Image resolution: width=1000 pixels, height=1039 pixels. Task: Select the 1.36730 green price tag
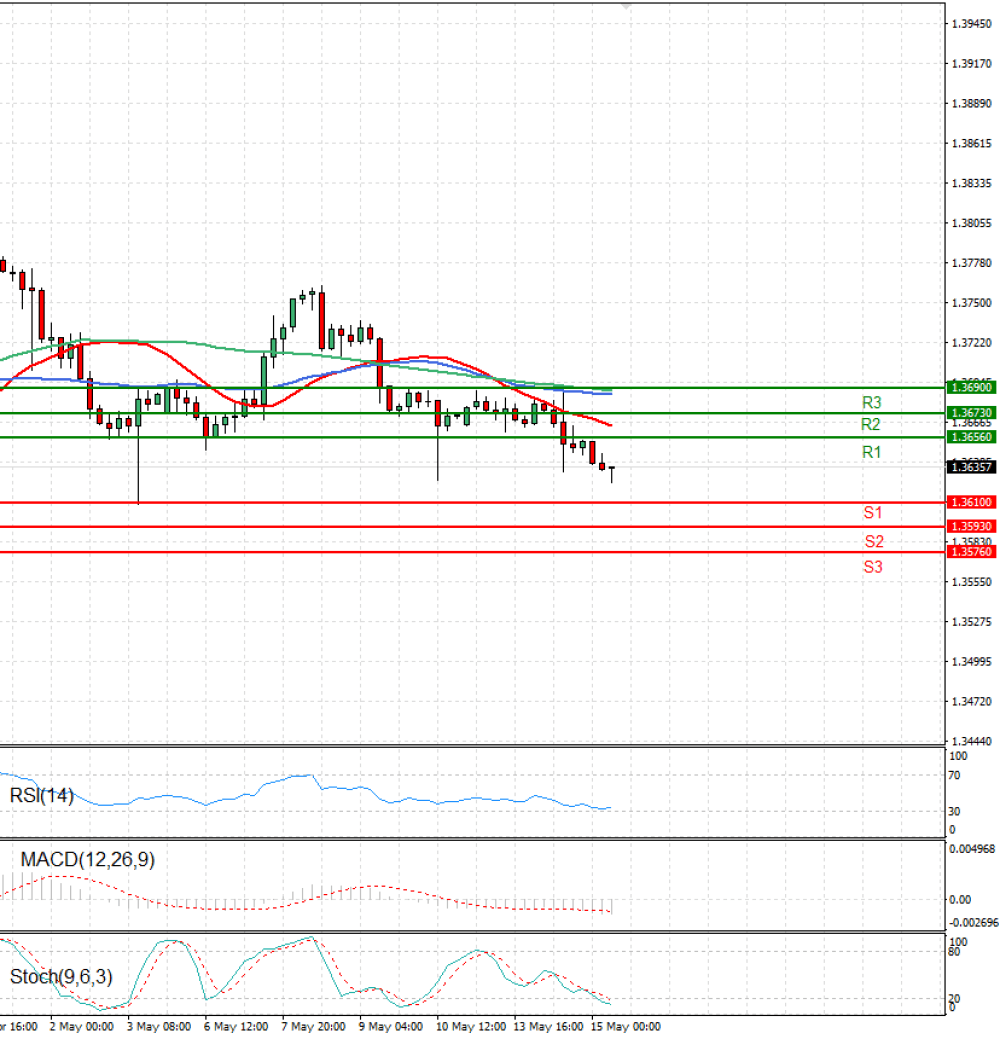[x=971, y=413]
